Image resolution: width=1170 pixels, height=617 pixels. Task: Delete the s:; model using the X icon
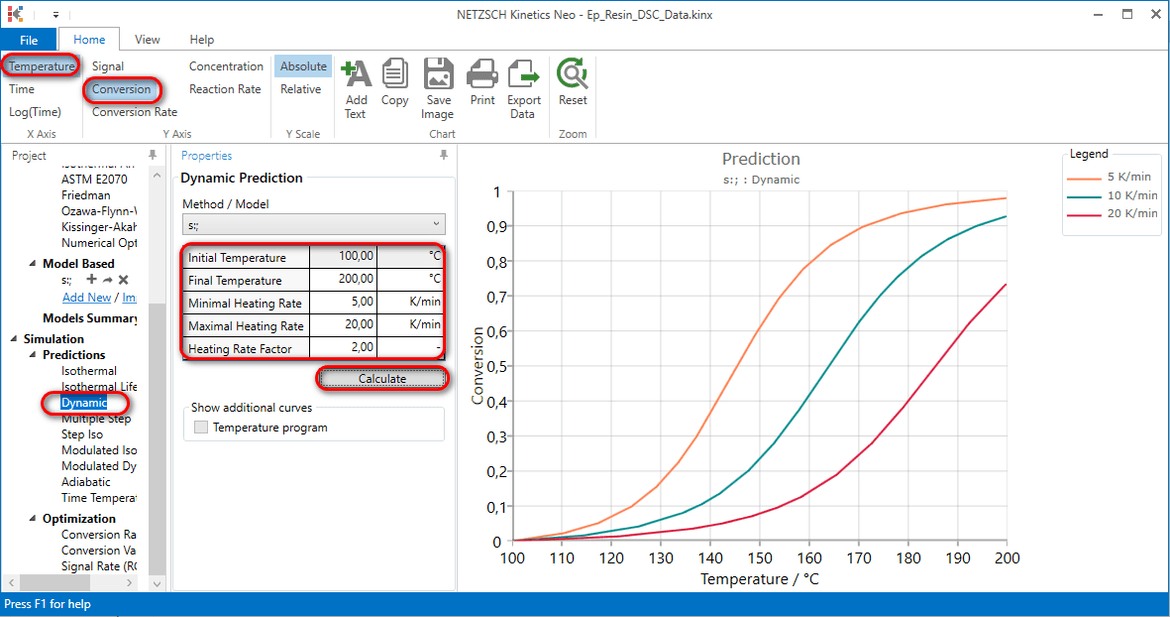(123, 280)
